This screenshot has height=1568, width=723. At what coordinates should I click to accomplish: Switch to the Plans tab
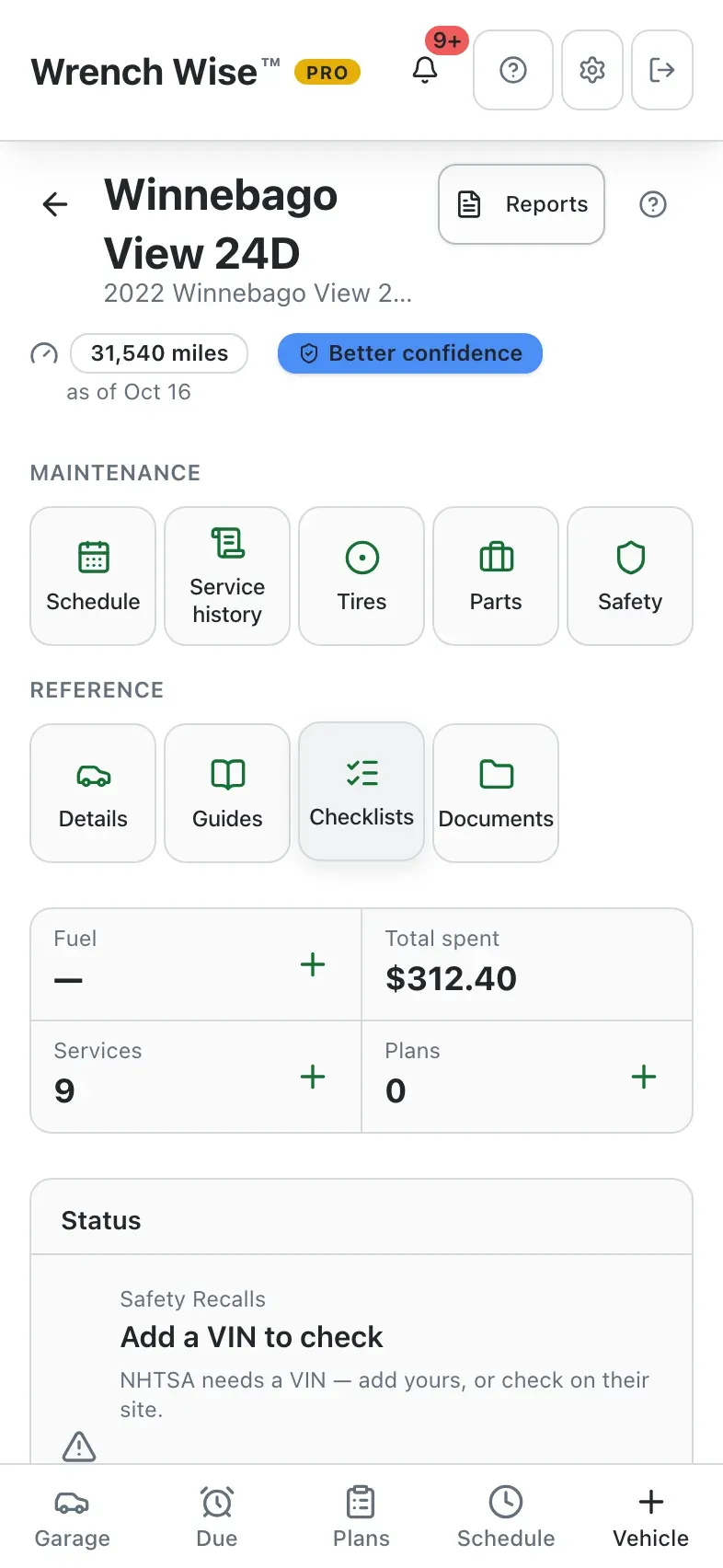(361, 1517)
